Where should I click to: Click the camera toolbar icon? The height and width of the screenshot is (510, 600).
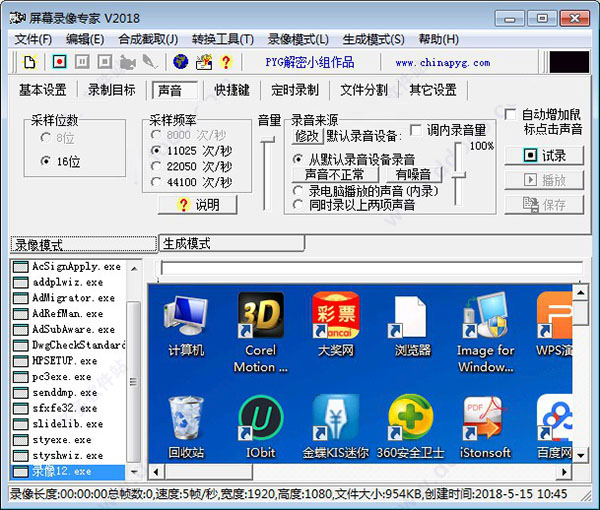coord(127,62)
